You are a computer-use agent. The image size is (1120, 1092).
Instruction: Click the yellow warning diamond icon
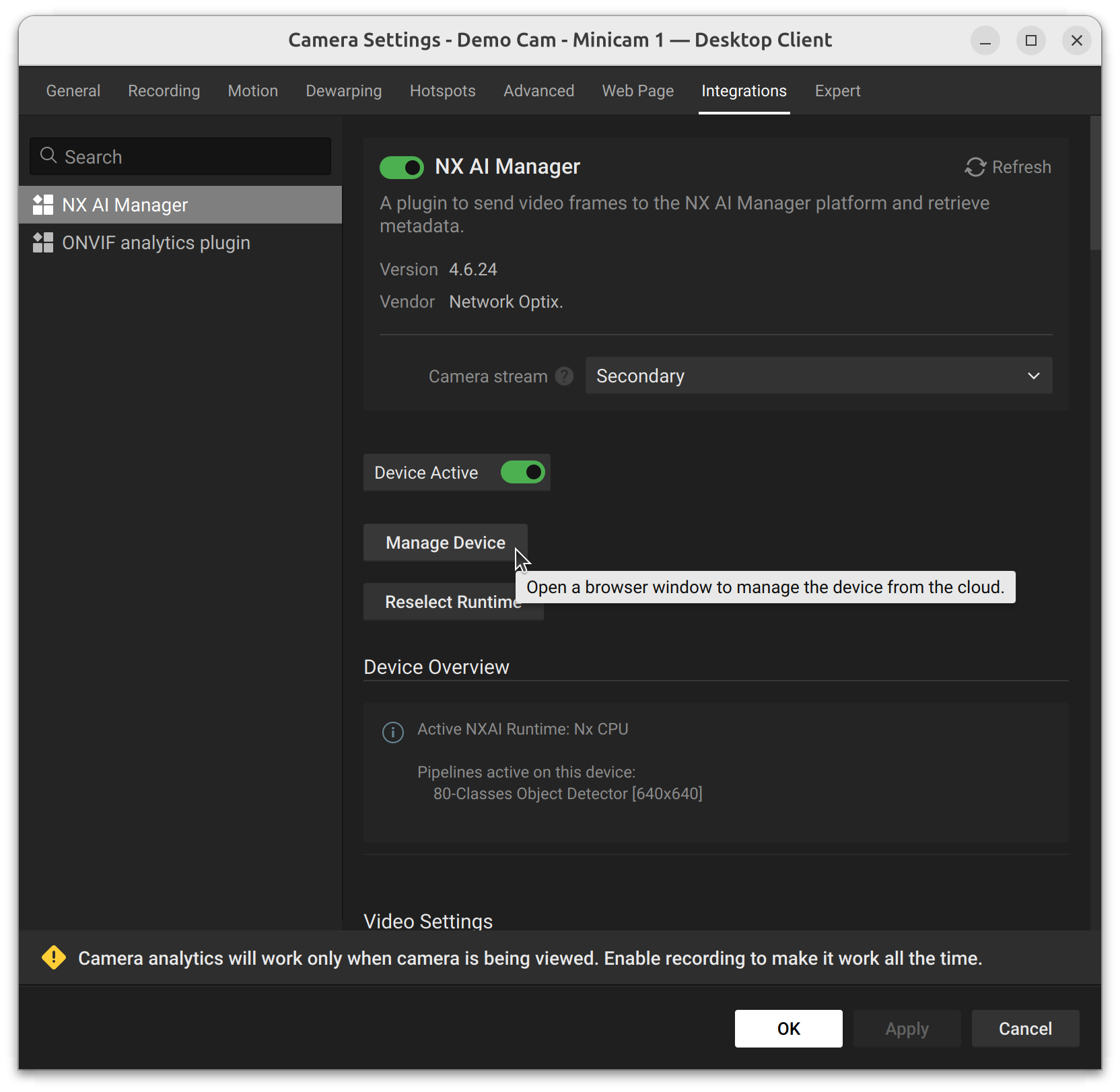pyautogui.click(x=54, y=957)
